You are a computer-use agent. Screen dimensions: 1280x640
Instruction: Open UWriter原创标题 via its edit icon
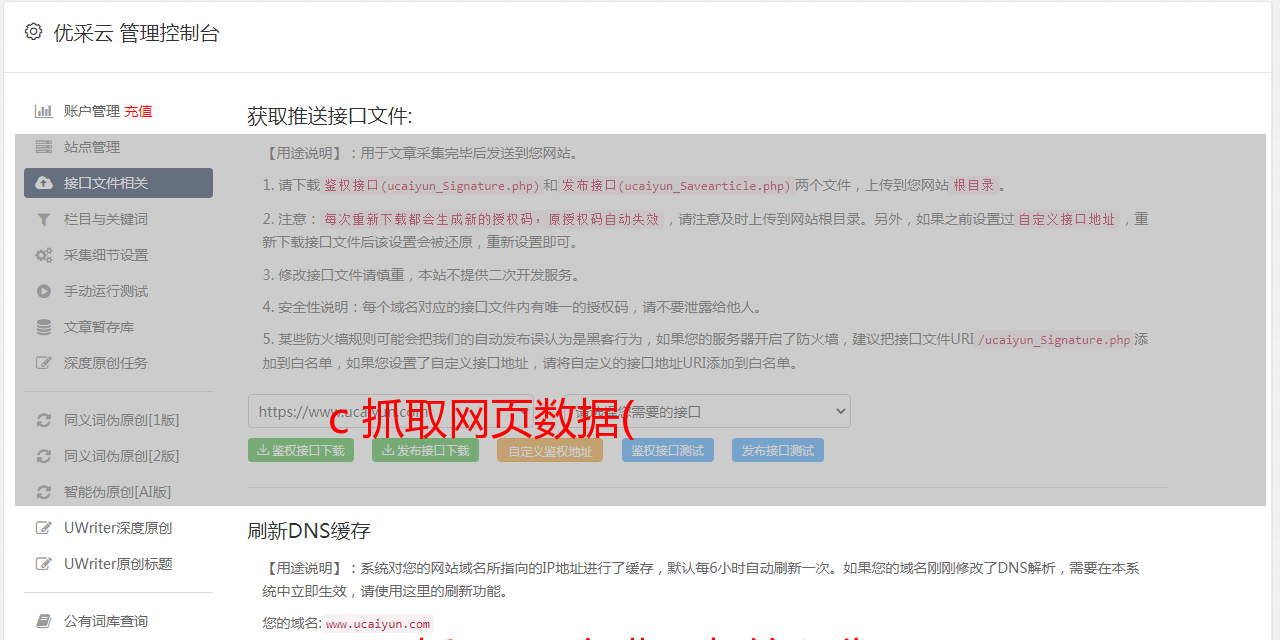[x=44, y=564]
